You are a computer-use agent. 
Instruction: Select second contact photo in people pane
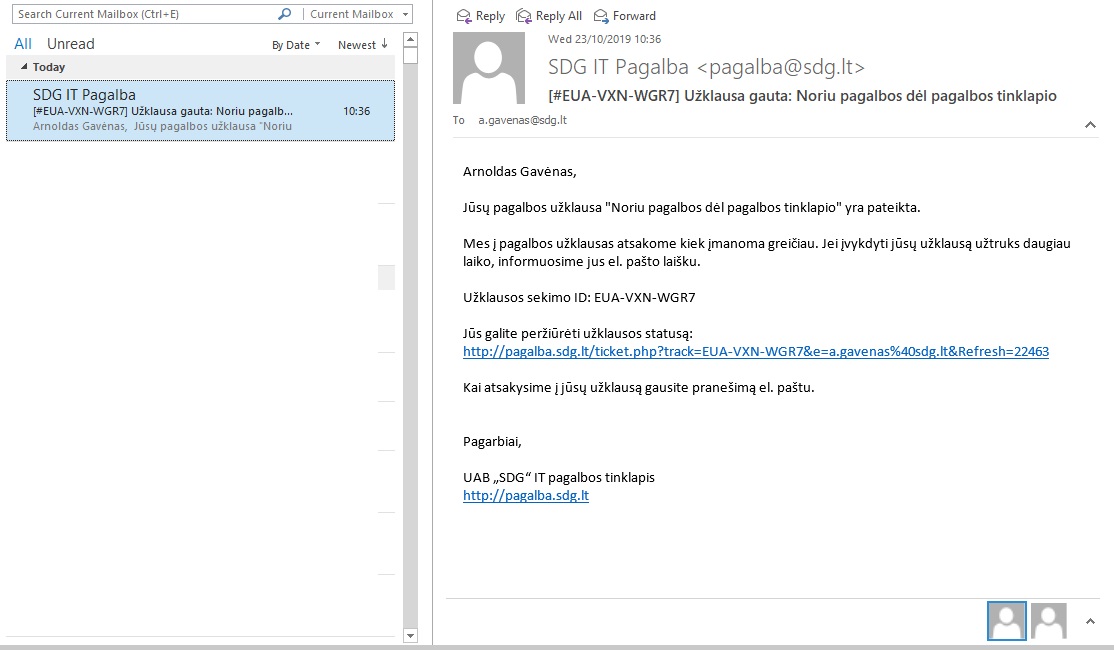click(1049, 621)
